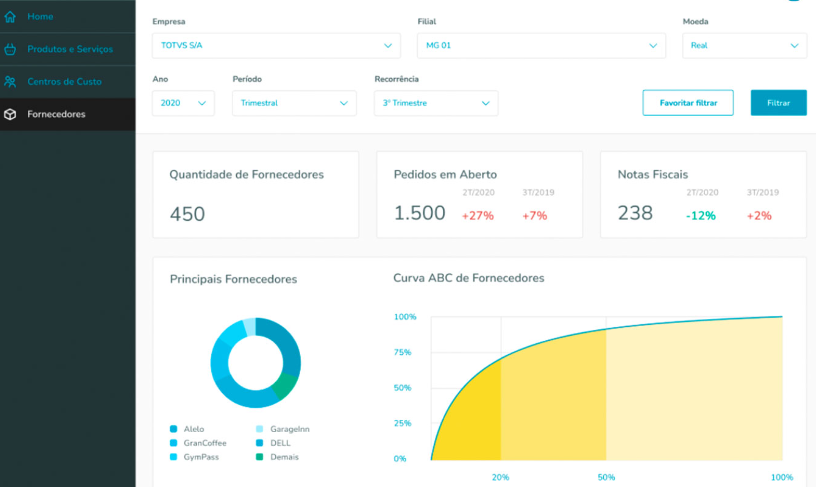816x487 pixels.
Task: Expand the Recorrência dropdown showing 3º Trimestre
Action: (x=435, y=103)
